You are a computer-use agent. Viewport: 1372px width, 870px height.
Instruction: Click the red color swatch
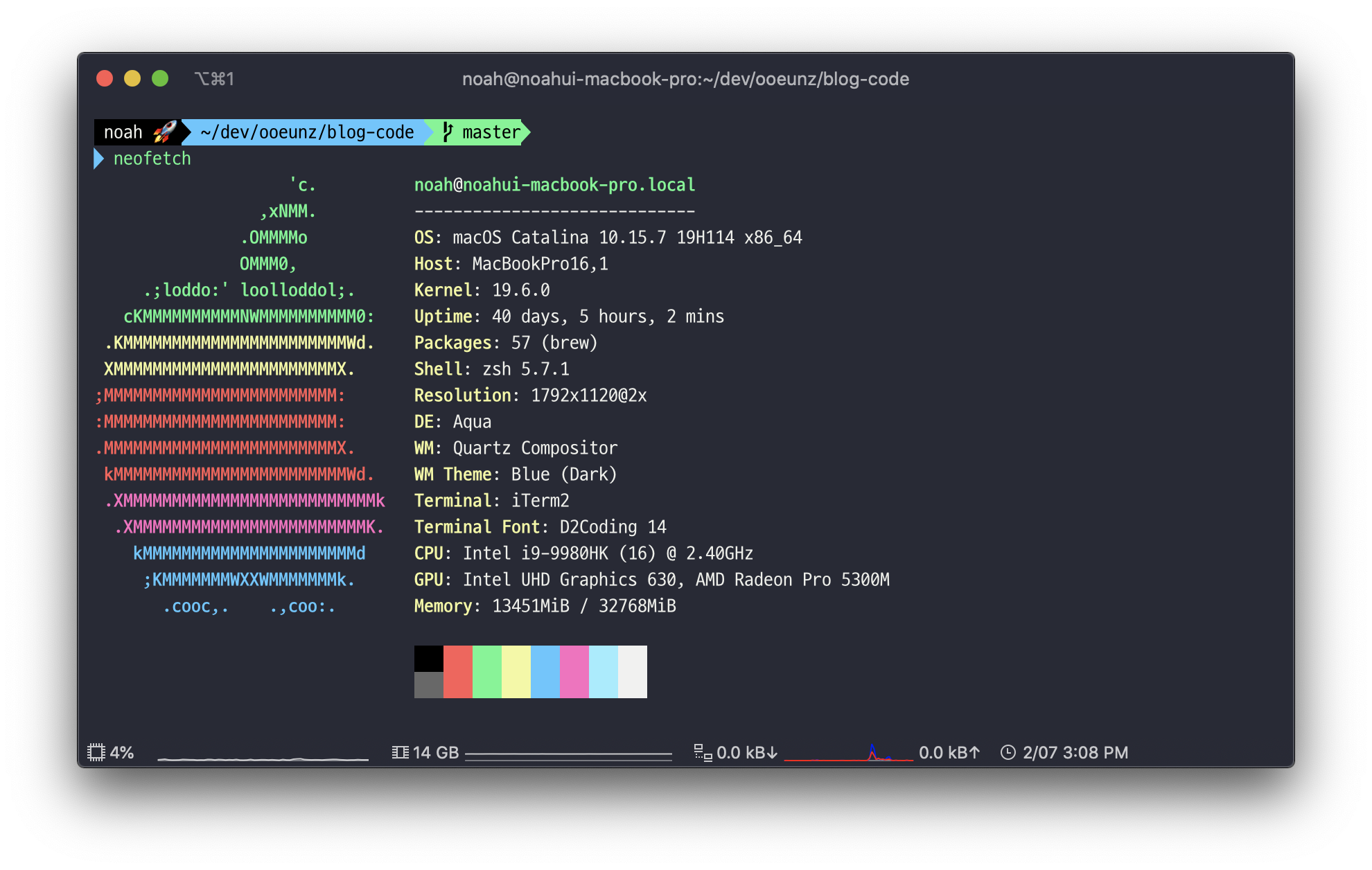tap(457, 671)
